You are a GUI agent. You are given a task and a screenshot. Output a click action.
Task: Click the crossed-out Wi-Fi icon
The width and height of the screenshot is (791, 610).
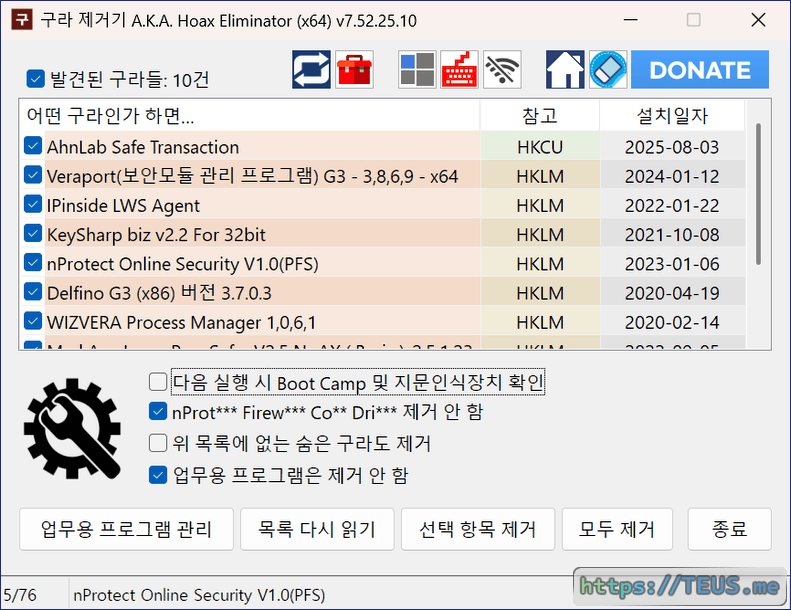(502, 70)
